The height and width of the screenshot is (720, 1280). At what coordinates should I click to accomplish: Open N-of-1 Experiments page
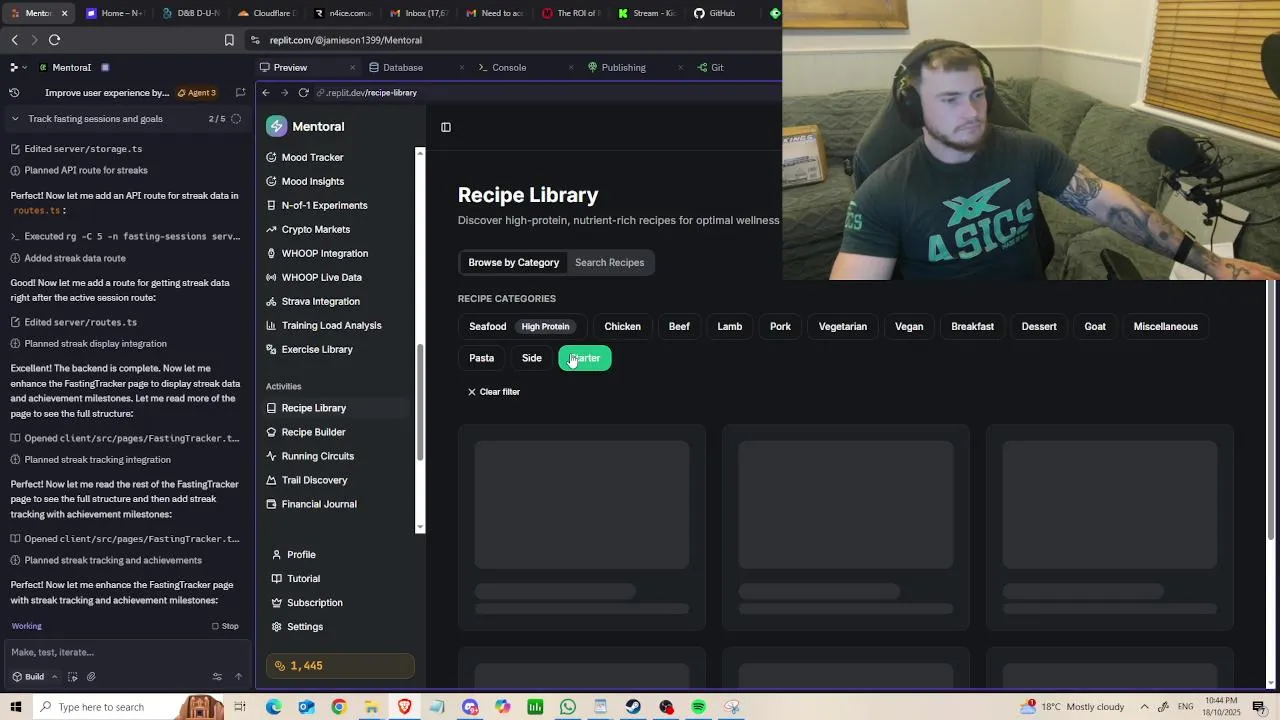click(x=324, y=205)
